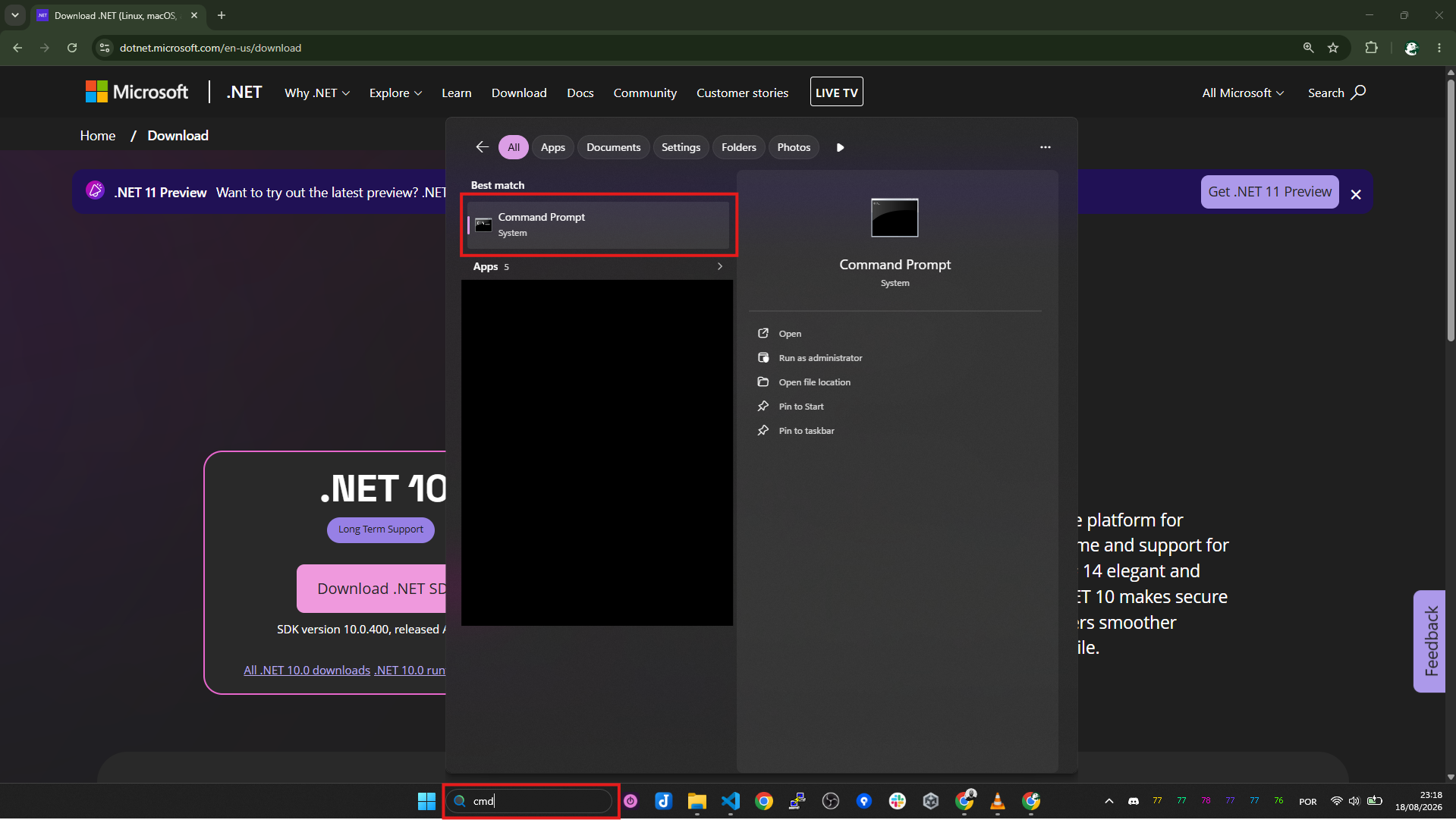
Task: Go back in search panel
Action: [x=482, y=147]
